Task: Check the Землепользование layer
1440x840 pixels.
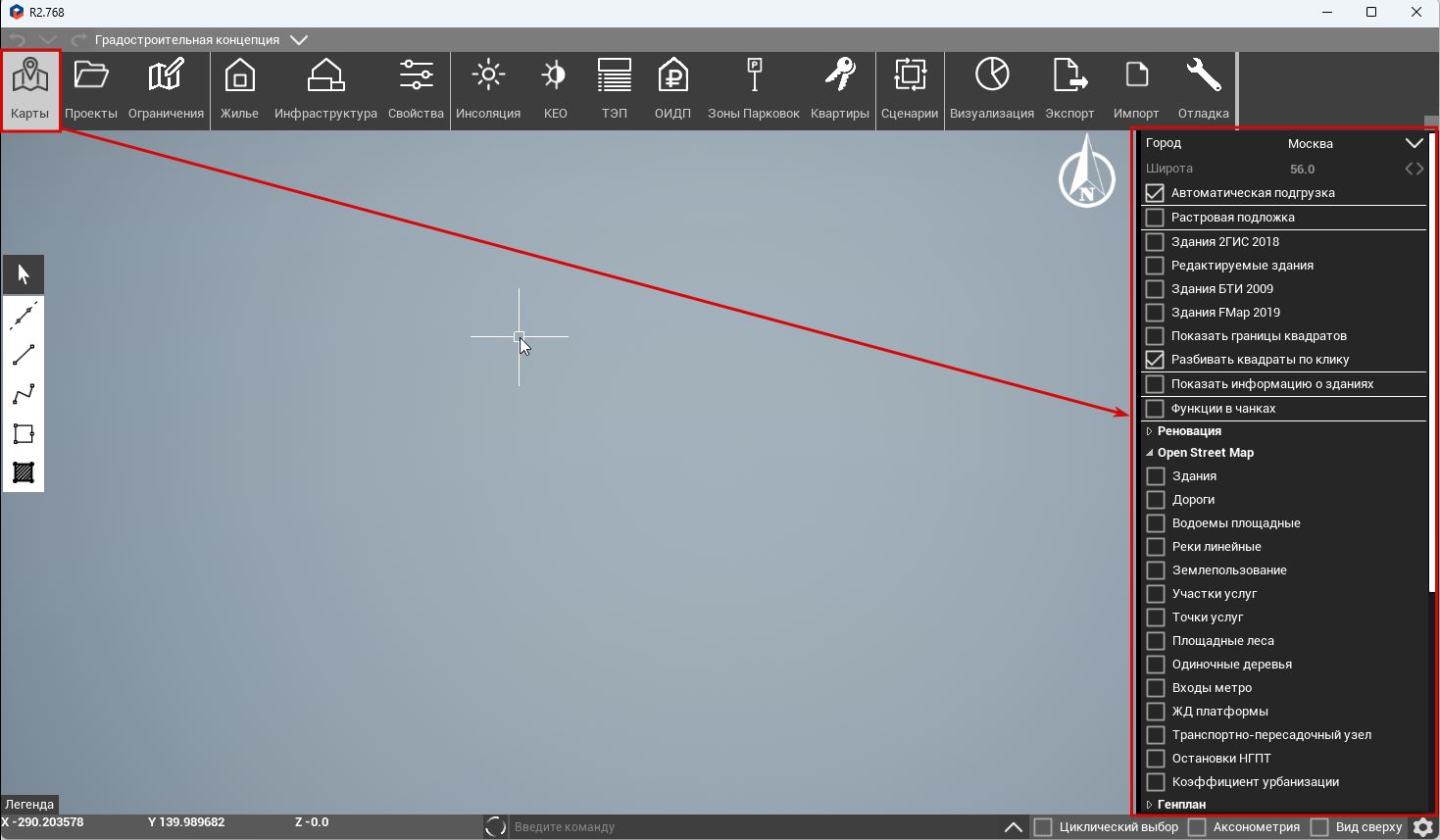Action: [1156, 570]
